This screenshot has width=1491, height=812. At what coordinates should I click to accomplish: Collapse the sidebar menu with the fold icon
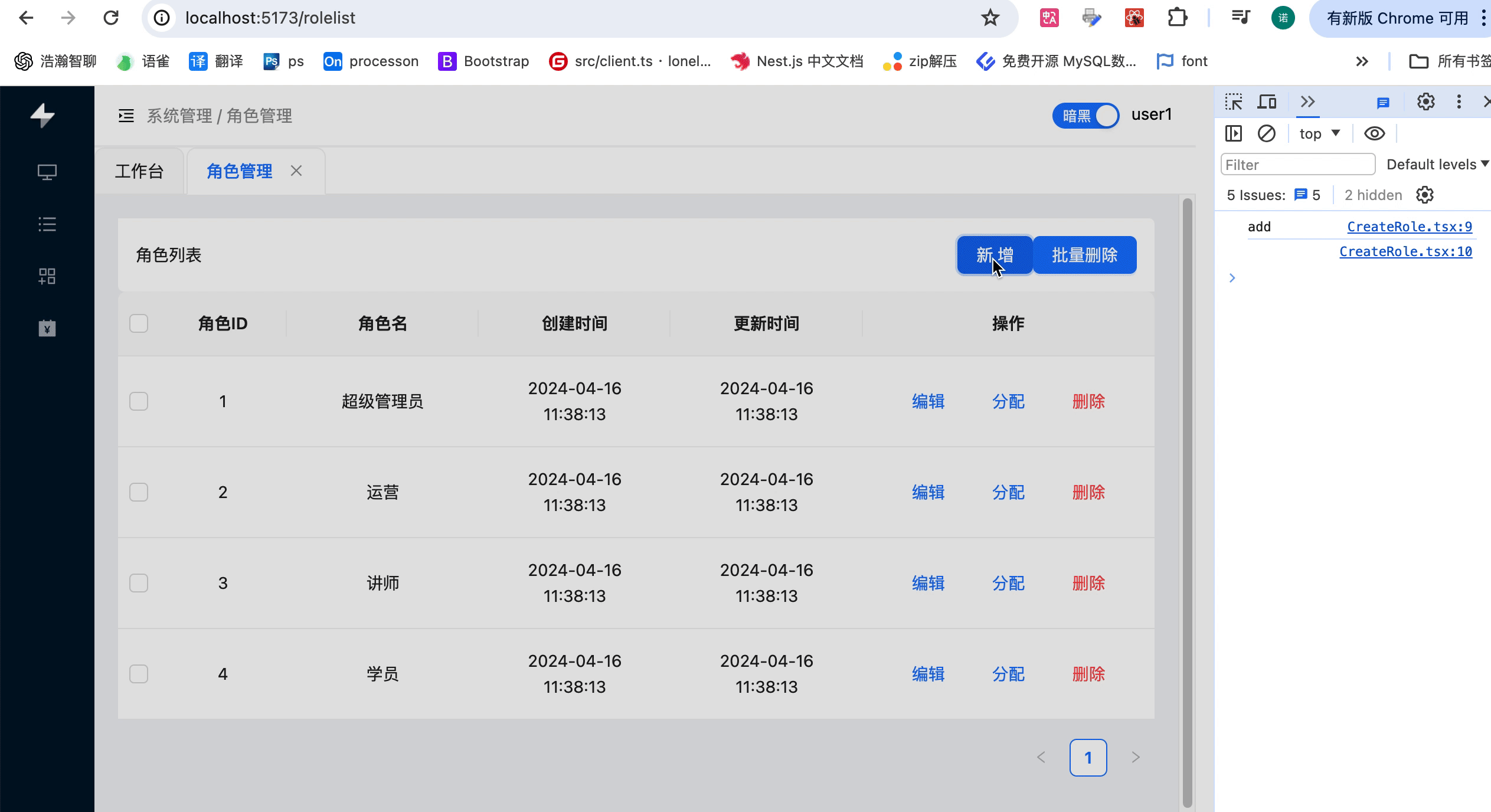(126, 116)
